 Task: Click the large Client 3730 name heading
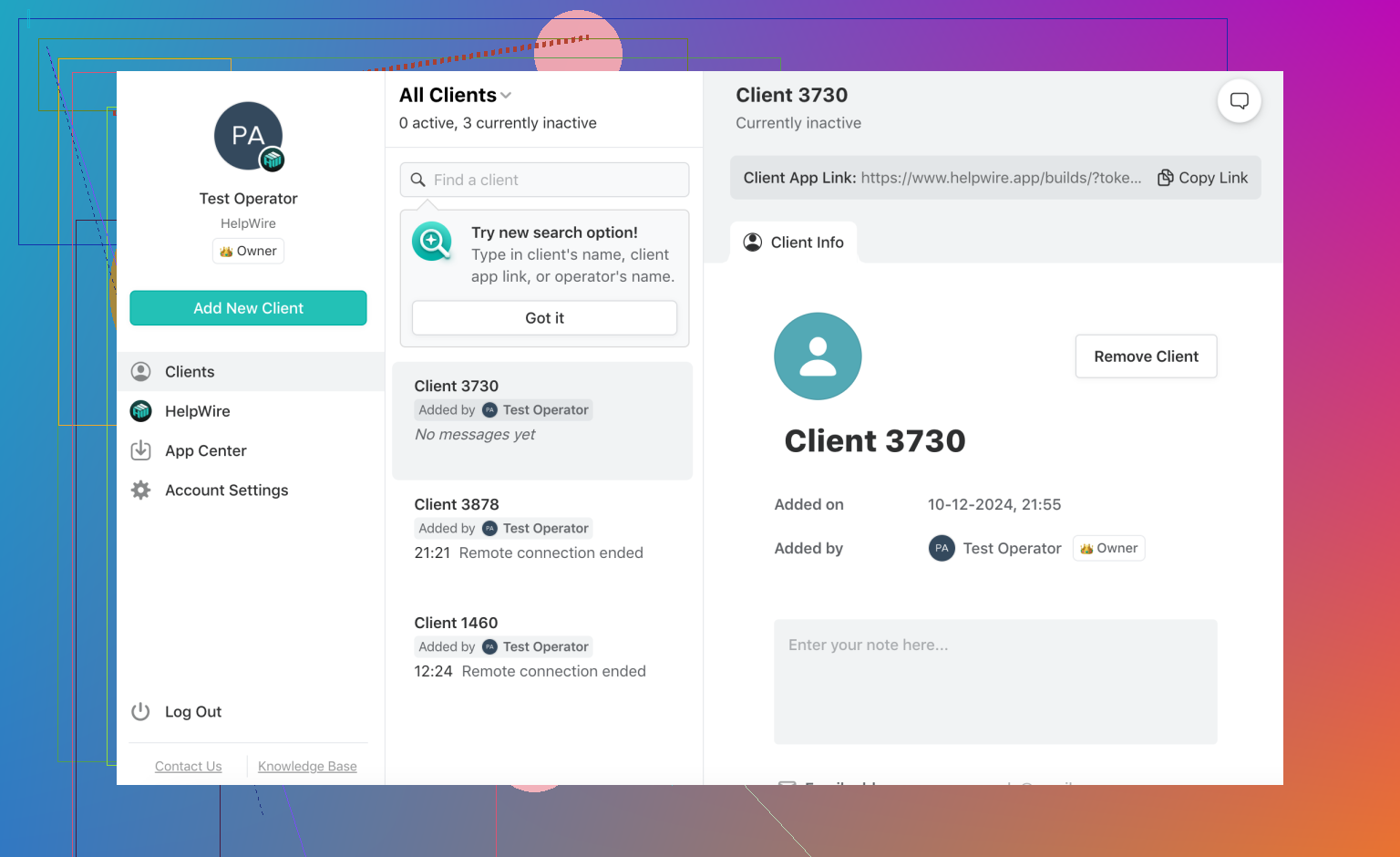tap(875, 441)
